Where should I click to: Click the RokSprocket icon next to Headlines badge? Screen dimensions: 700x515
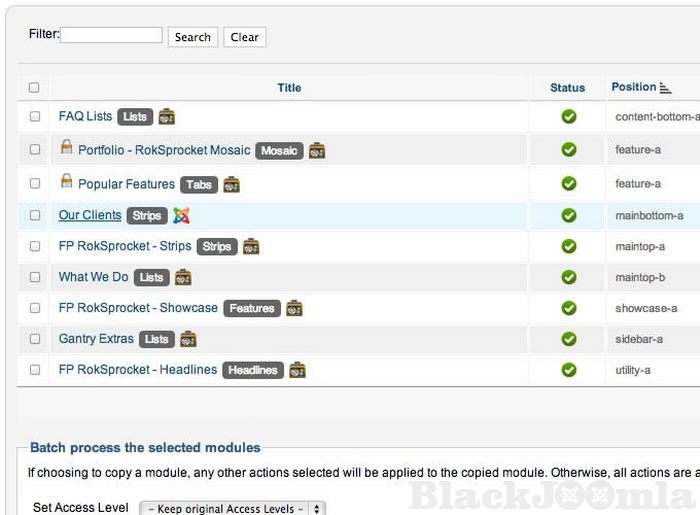[x=297, y=370]
